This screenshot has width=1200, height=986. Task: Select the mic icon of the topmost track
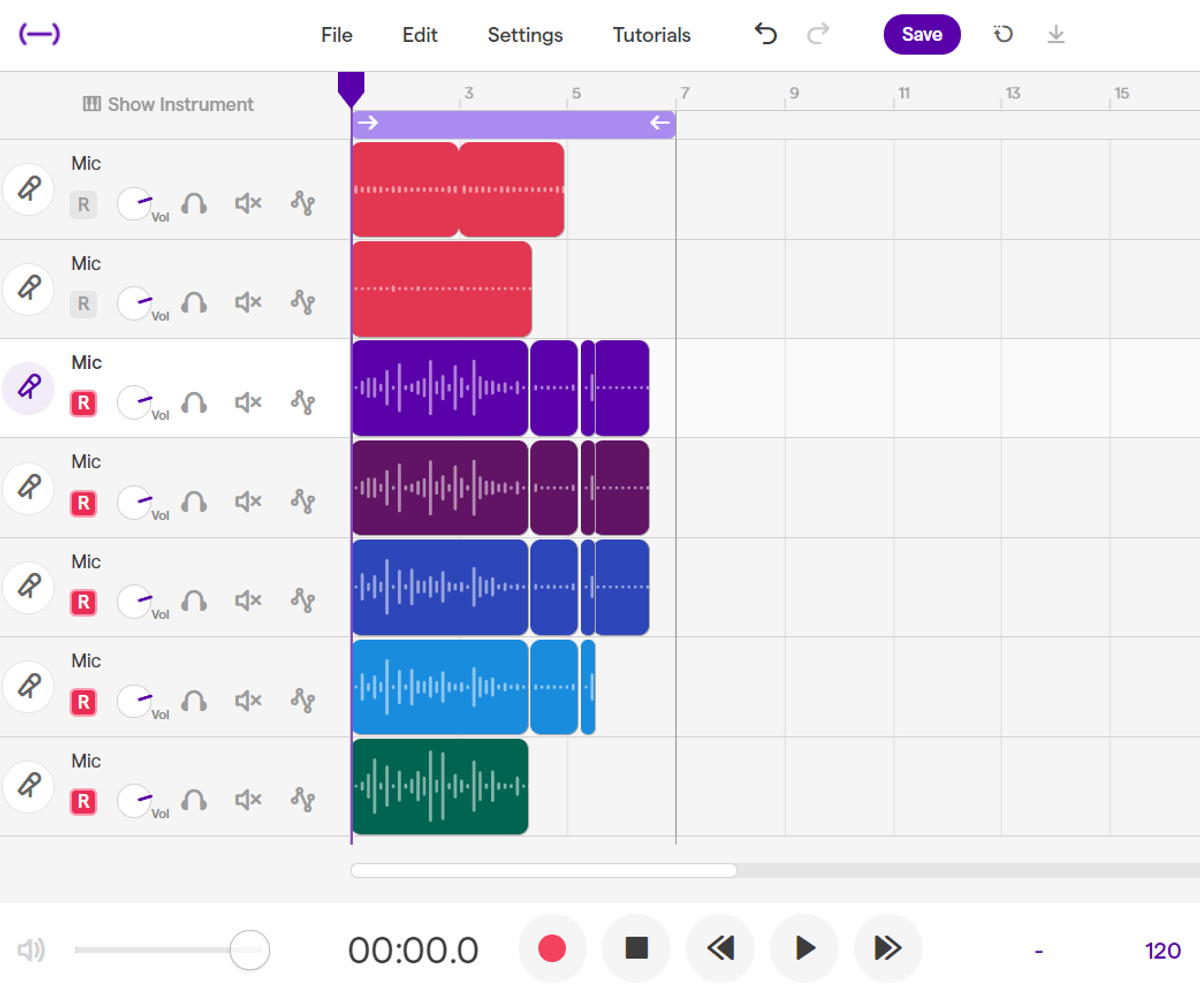pyautogui.click(x=28, y=189)
